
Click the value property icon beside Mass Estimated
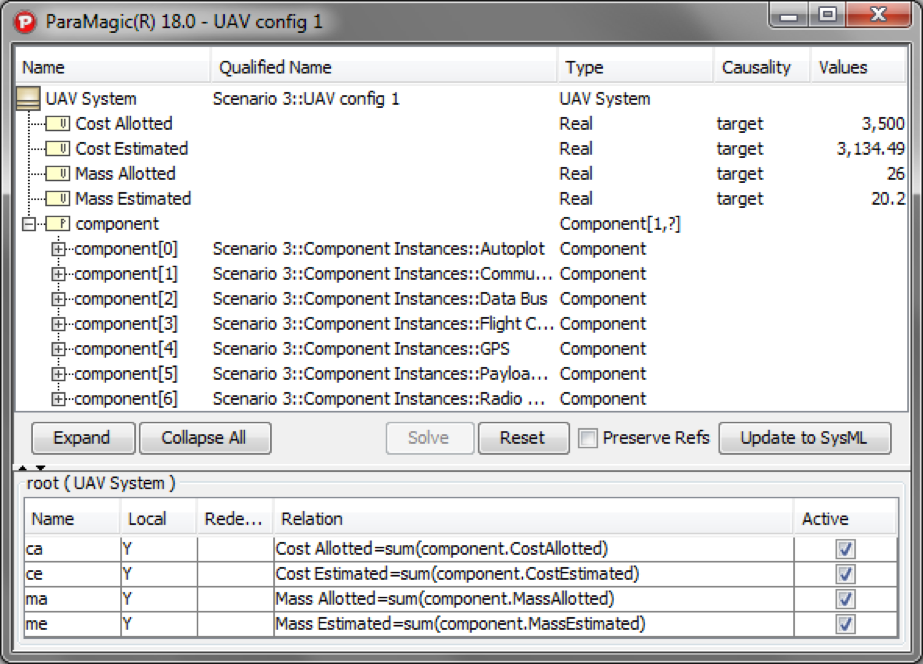[x=59, y=198]
